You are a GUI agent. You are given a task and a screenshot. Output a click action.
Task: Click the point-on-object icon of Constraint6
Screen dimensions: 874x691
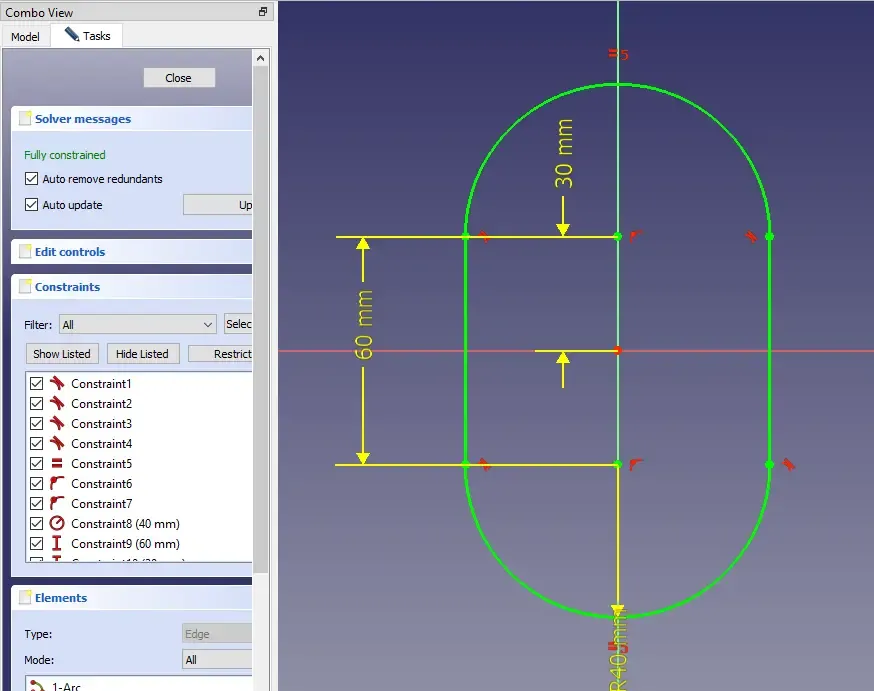click(57, 483)
